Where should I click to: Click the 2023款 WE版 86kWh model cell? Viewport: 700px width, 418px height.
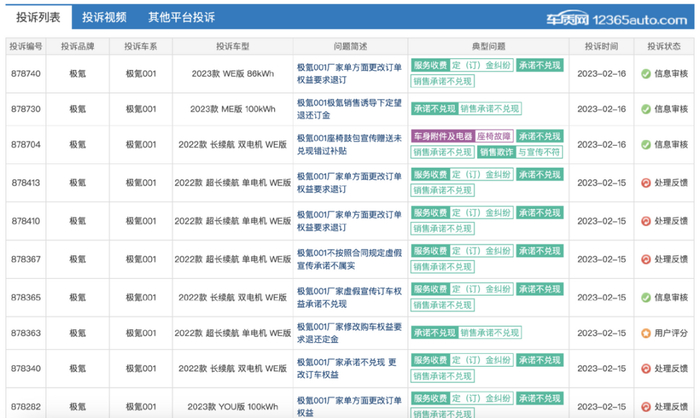point(233,74)
